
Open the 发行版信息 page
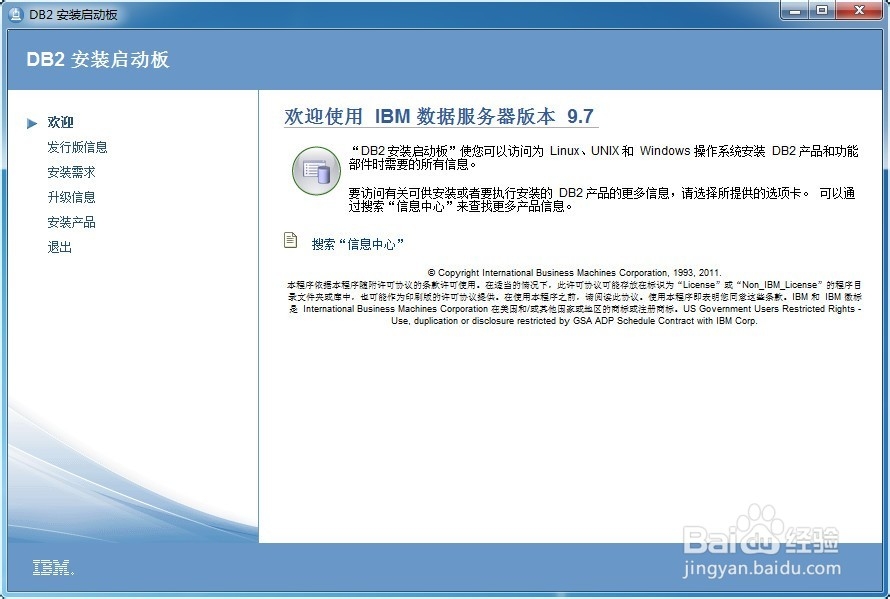point(78,146)
